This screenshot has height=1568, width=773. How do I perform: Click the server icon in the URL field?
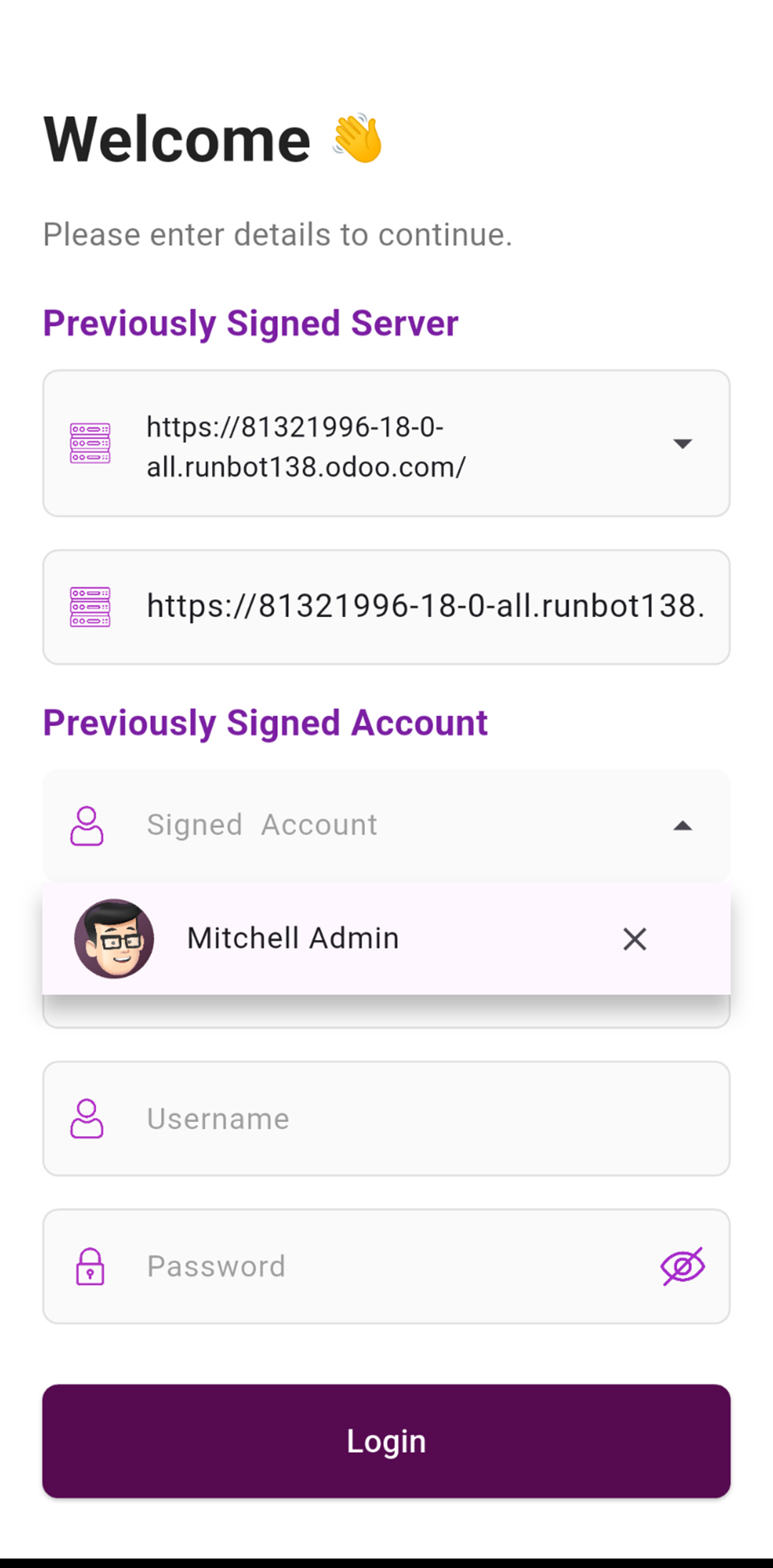(x=90, y=607)
